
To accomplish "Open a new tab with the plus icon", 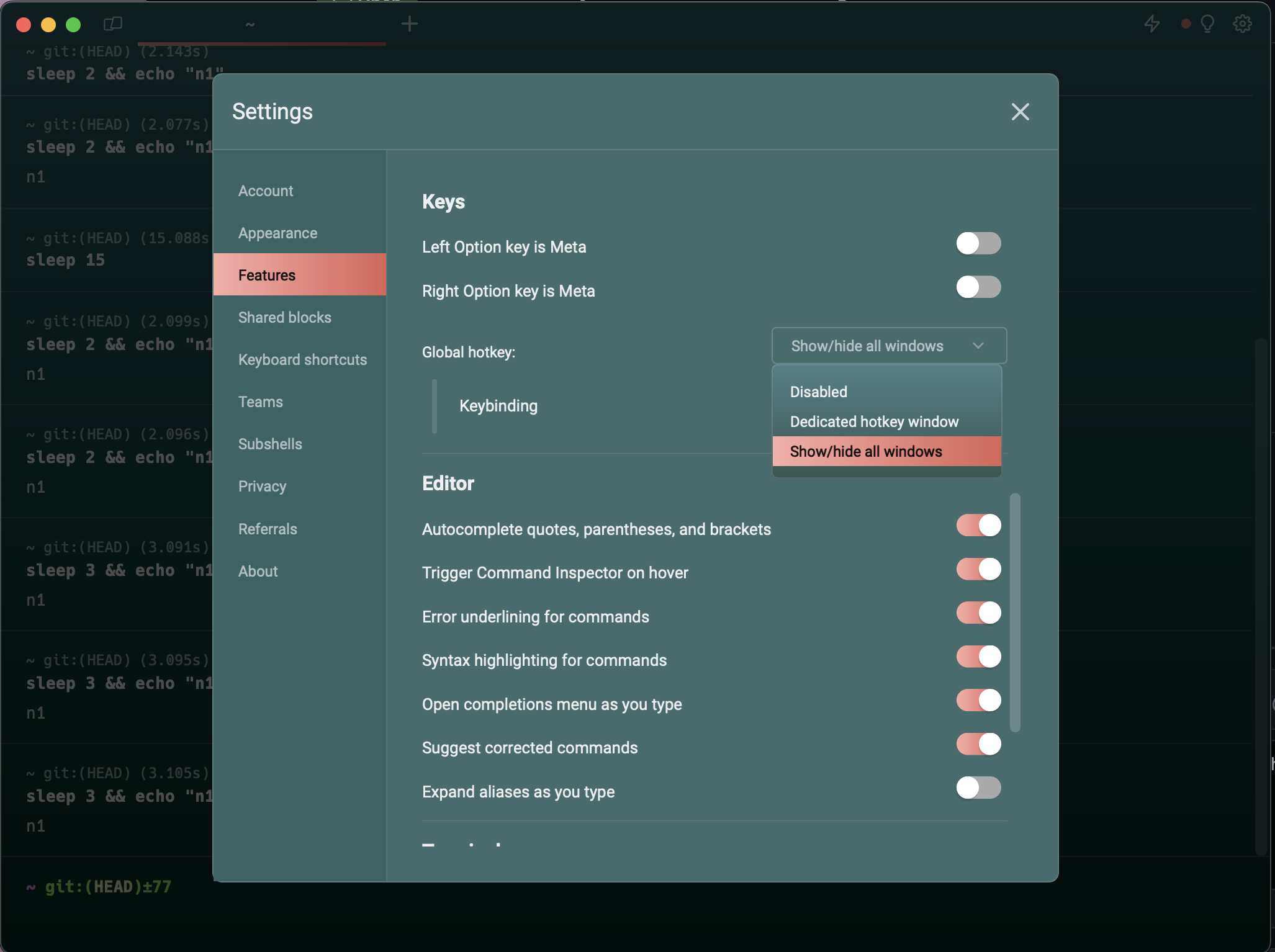I will pos(409,24).
